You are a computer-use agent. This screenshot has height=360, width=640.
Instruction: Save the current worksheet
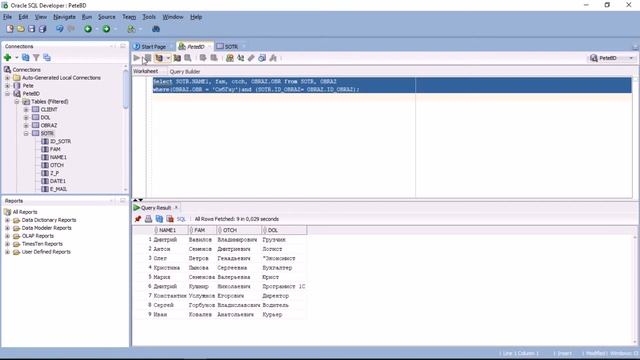(31, 29)
